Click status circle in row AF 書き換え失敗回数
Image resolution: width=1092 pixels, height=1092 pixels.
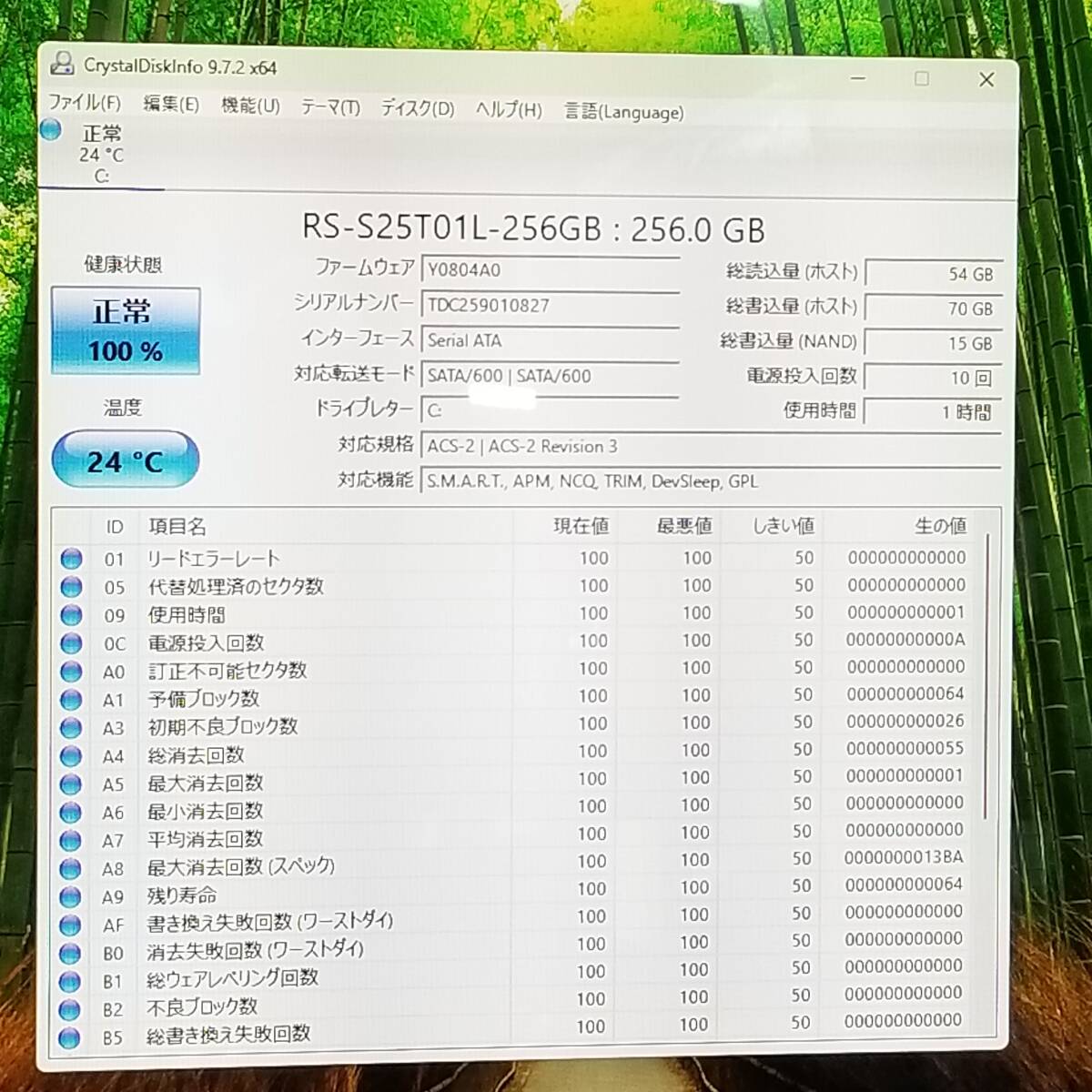tap(69, 925)
